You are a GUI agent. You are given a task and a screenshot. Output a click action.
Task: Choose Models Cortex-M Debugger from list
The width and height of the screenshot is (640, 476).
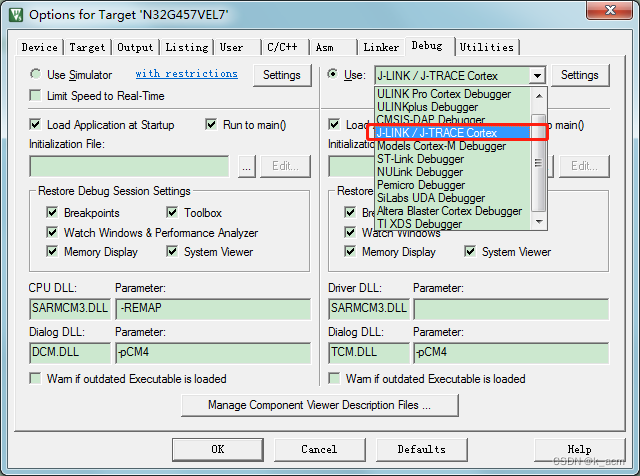click(x=452, y=146)
